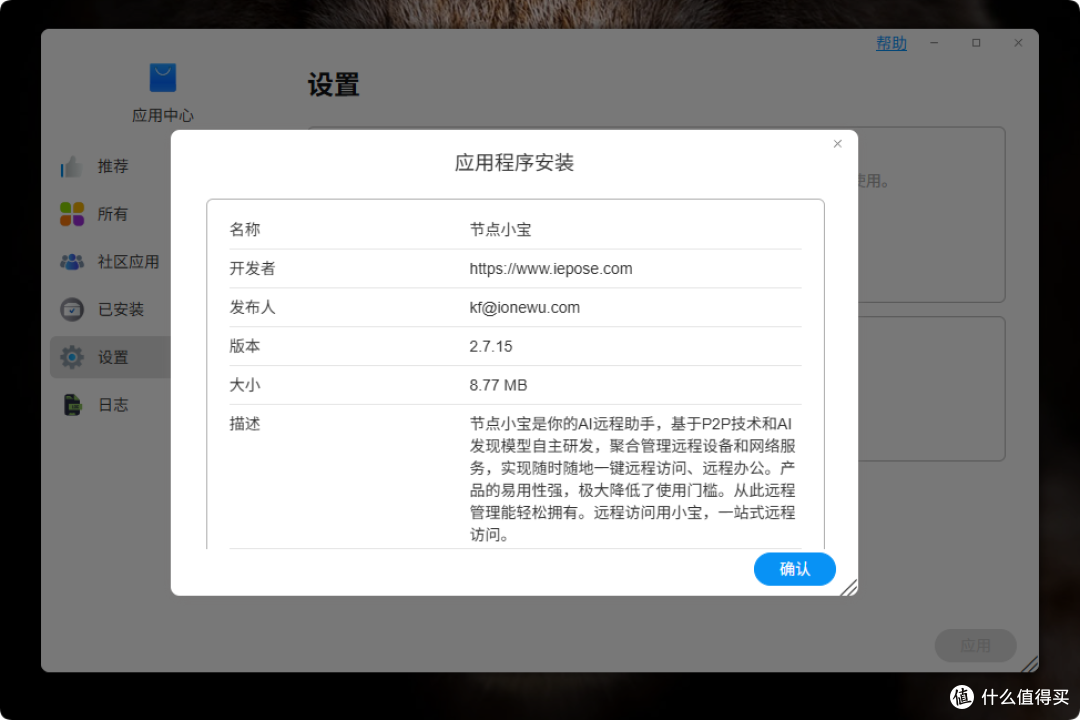
Task: Click the 应用程序安装 dialog title
Action: coord(514,163)
